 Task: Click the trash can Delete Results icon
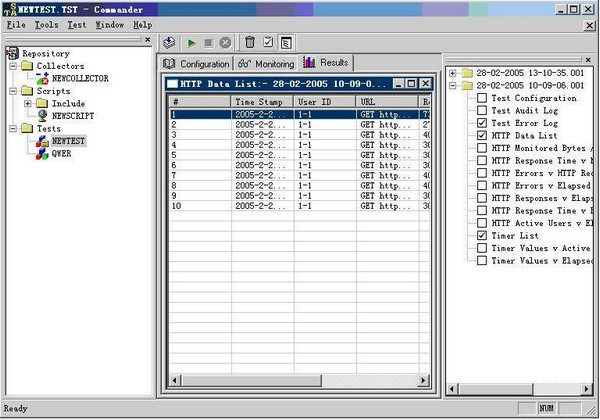pyautogui.click(x=250, y=42)
